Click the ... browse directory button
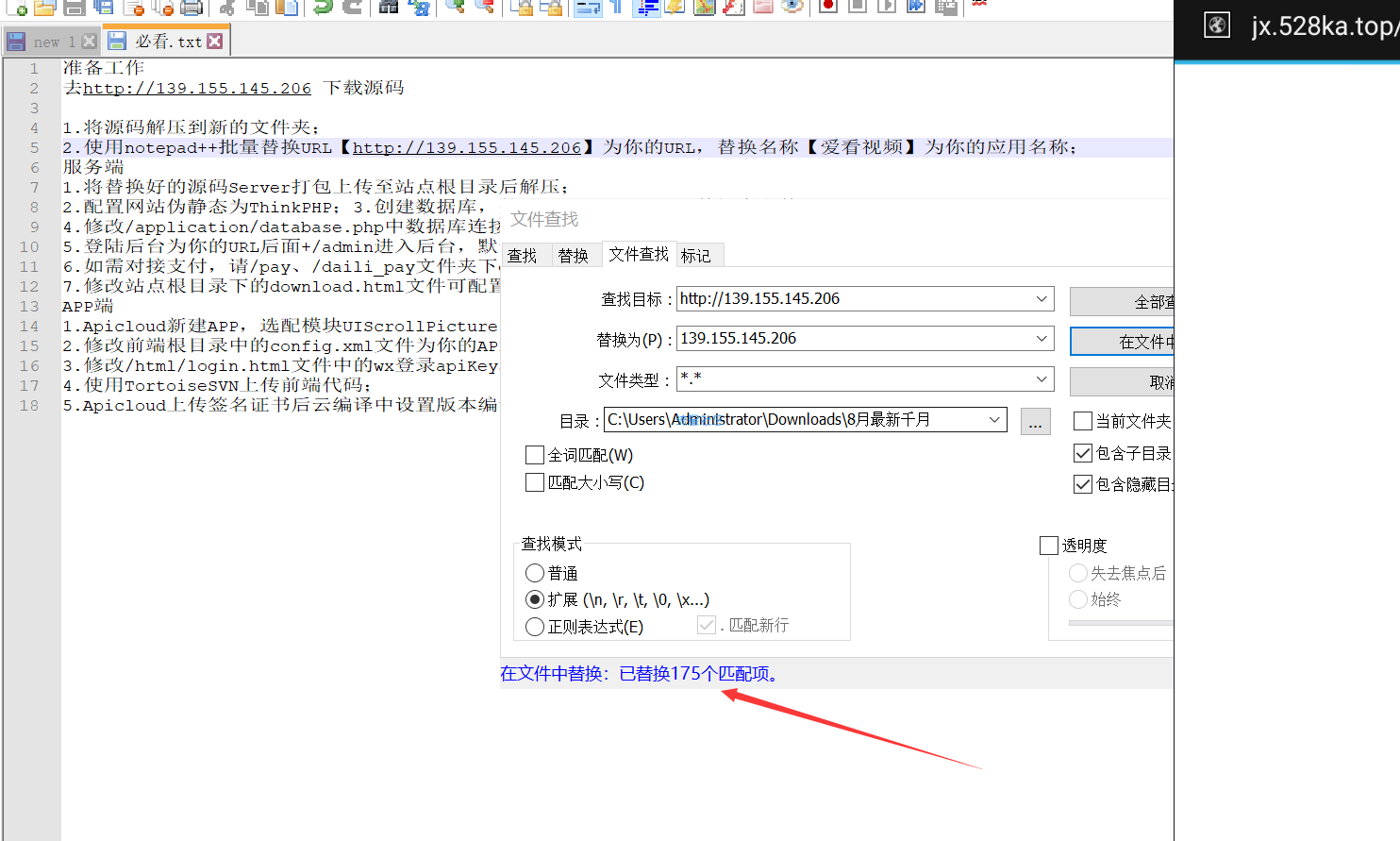Viewport: 1400px width, 841px height. pyautogui.click(x=1035, y=421)
